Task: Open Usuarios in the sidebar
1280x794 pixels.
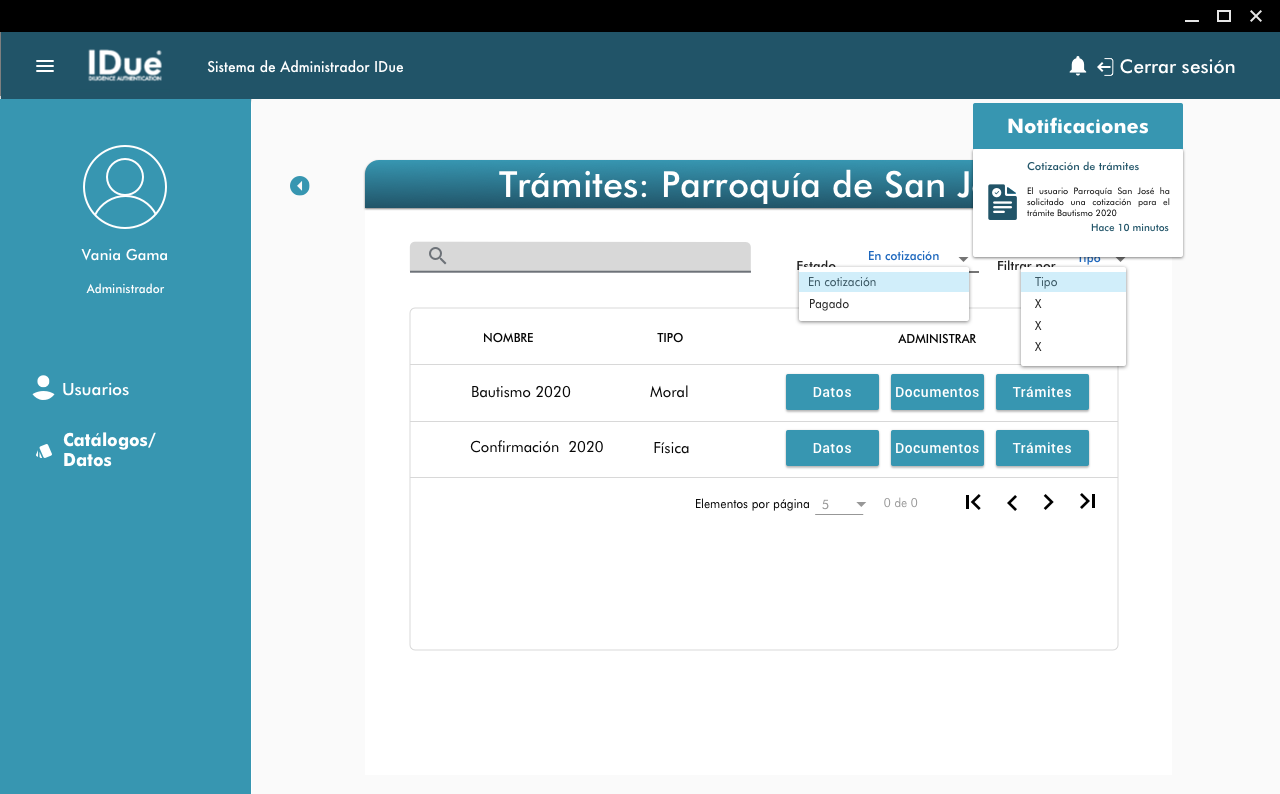Action: click(95, 389)
